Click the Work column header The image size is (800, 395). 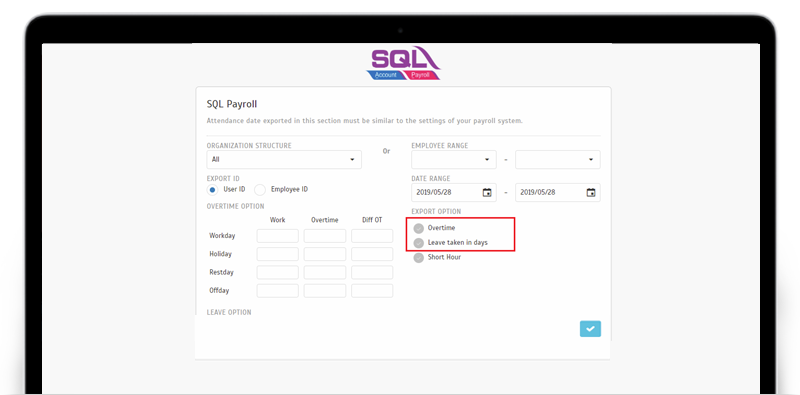pos(278,220)
